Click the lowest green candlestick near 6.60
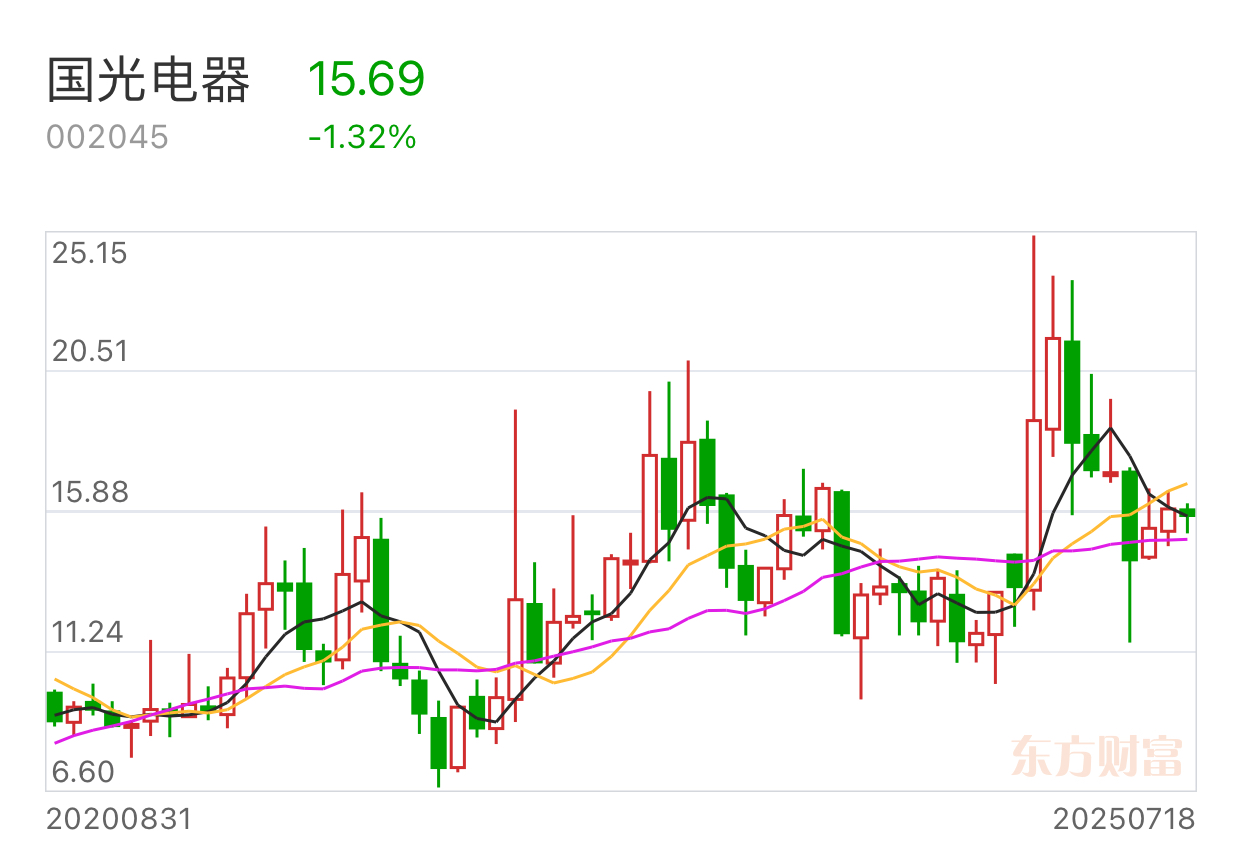Image resolution: width=1242 pixels, height=843 pixels. 438,742
